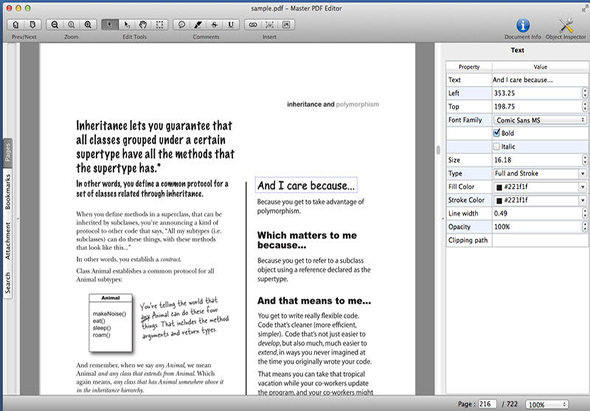Click the "Which matters to me because..." heading
Viewport: 590px width, 411px height.
click(x=307, y=240)
